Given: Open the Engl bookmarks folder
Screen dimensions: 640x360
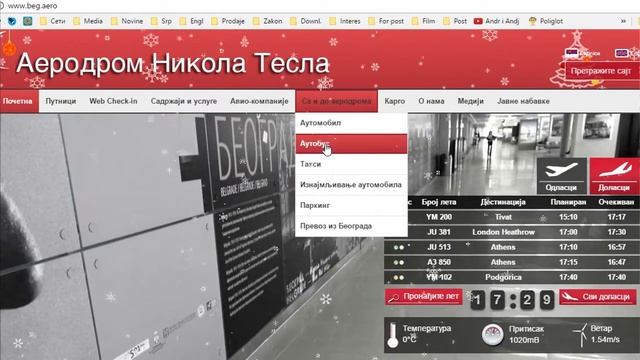Looking at the screenshot, I should pyautogui.click(x=191, y=21).
